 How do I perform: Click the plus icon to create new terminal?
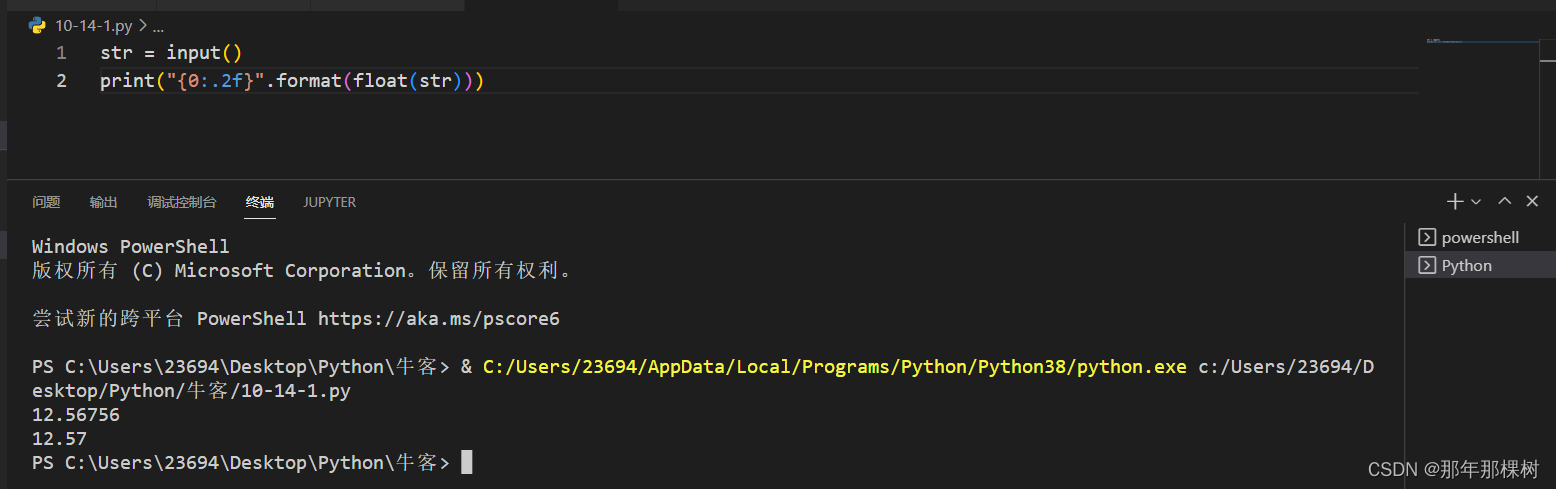[1455, 202]
